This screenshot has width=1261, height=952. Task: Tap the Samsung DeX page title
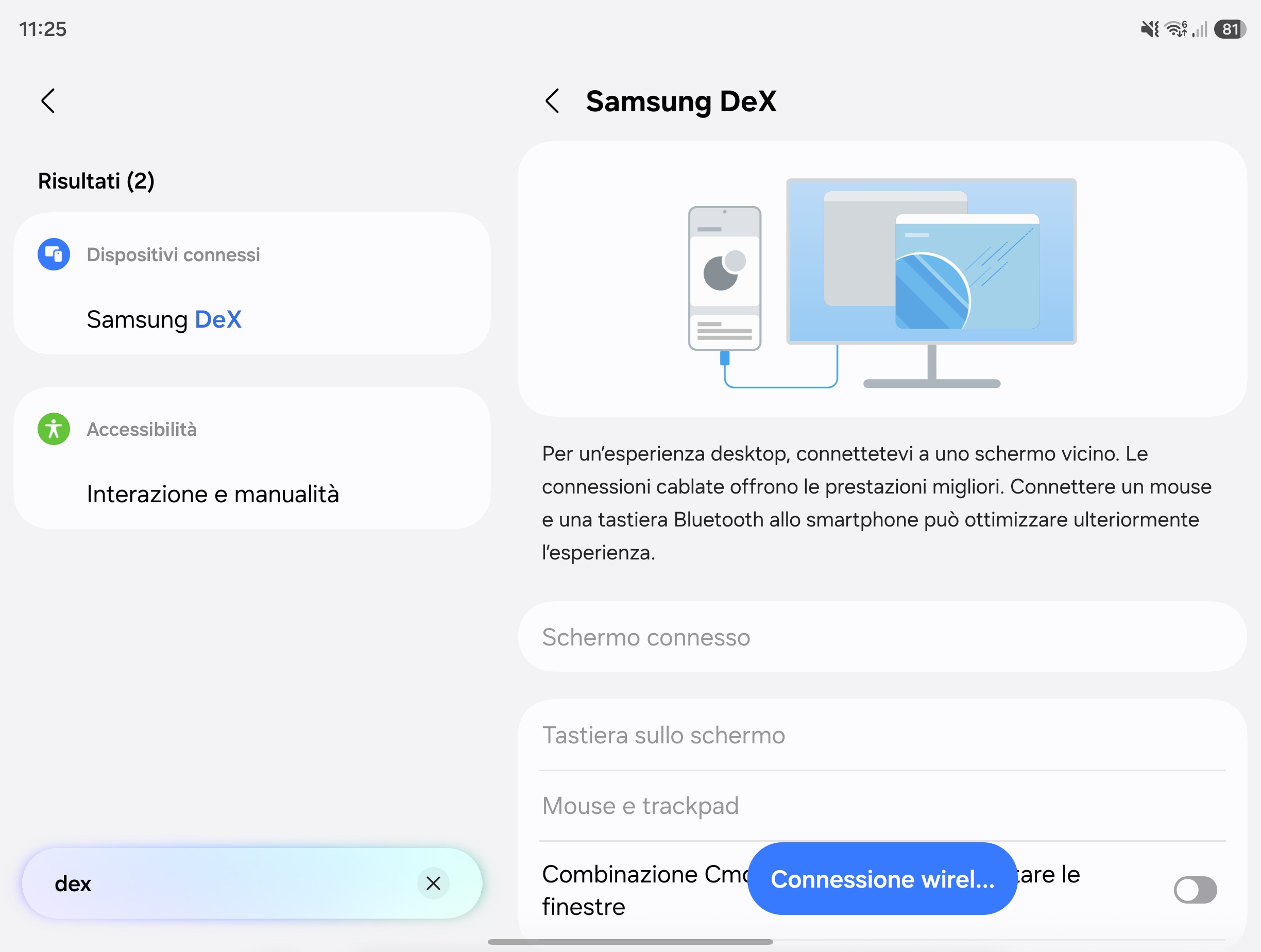tap(681, 101)
